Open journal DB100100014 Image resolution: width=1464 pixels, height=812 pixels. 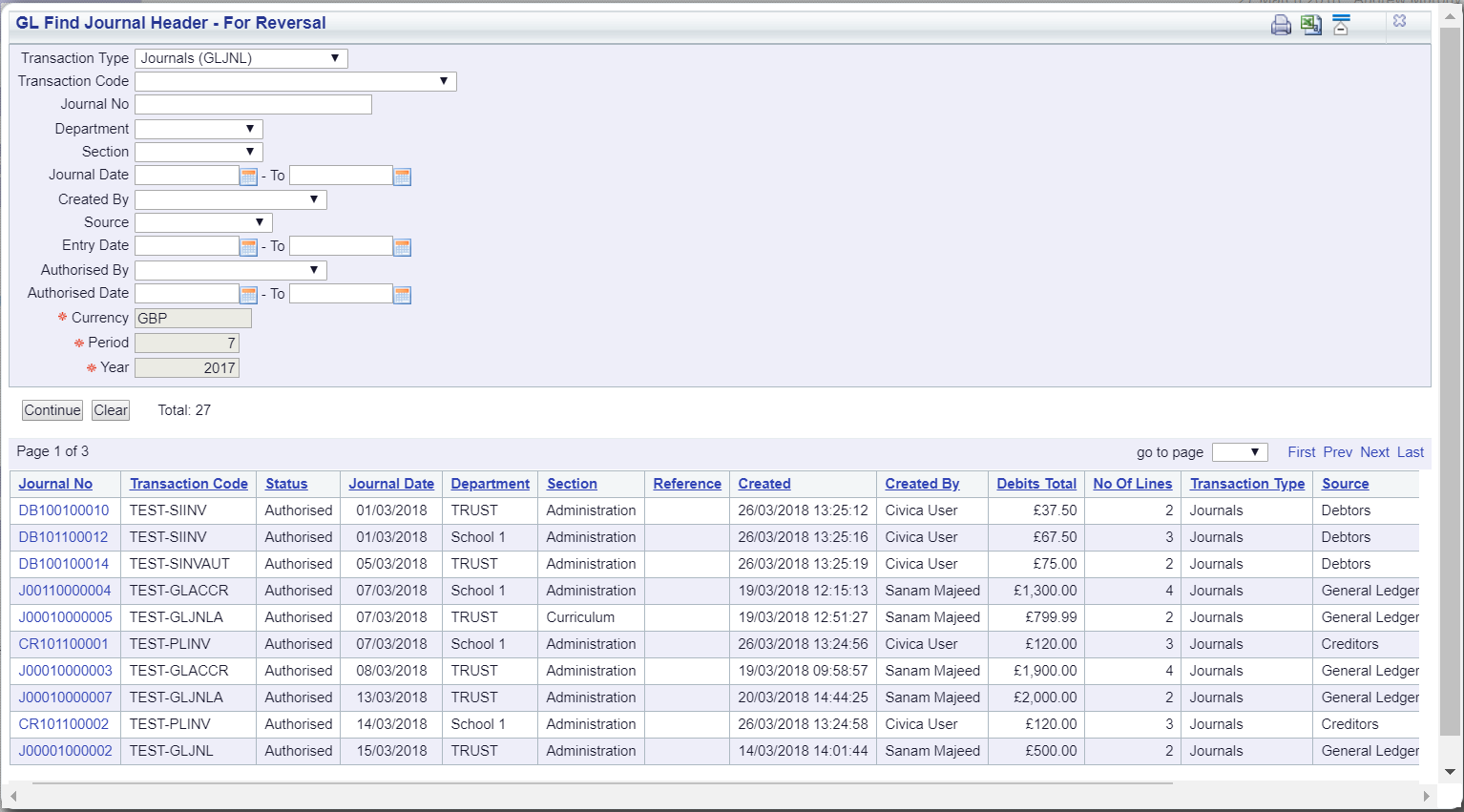64,564
